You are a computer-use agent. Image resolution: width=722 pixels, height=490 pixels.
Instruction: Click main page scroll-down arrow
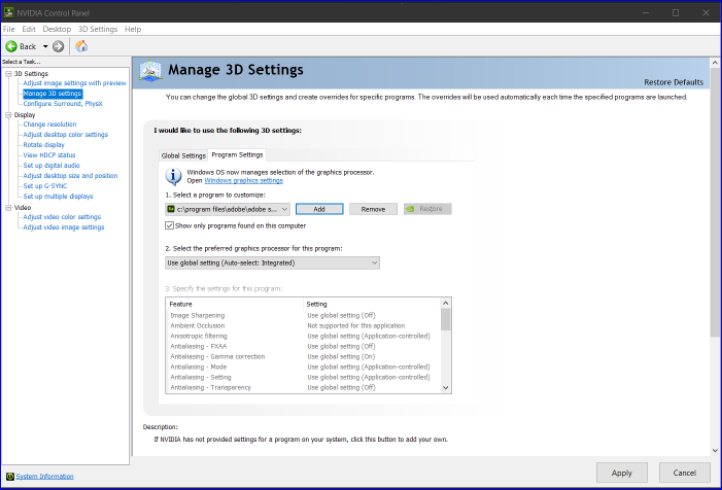[x=715, y=450]
